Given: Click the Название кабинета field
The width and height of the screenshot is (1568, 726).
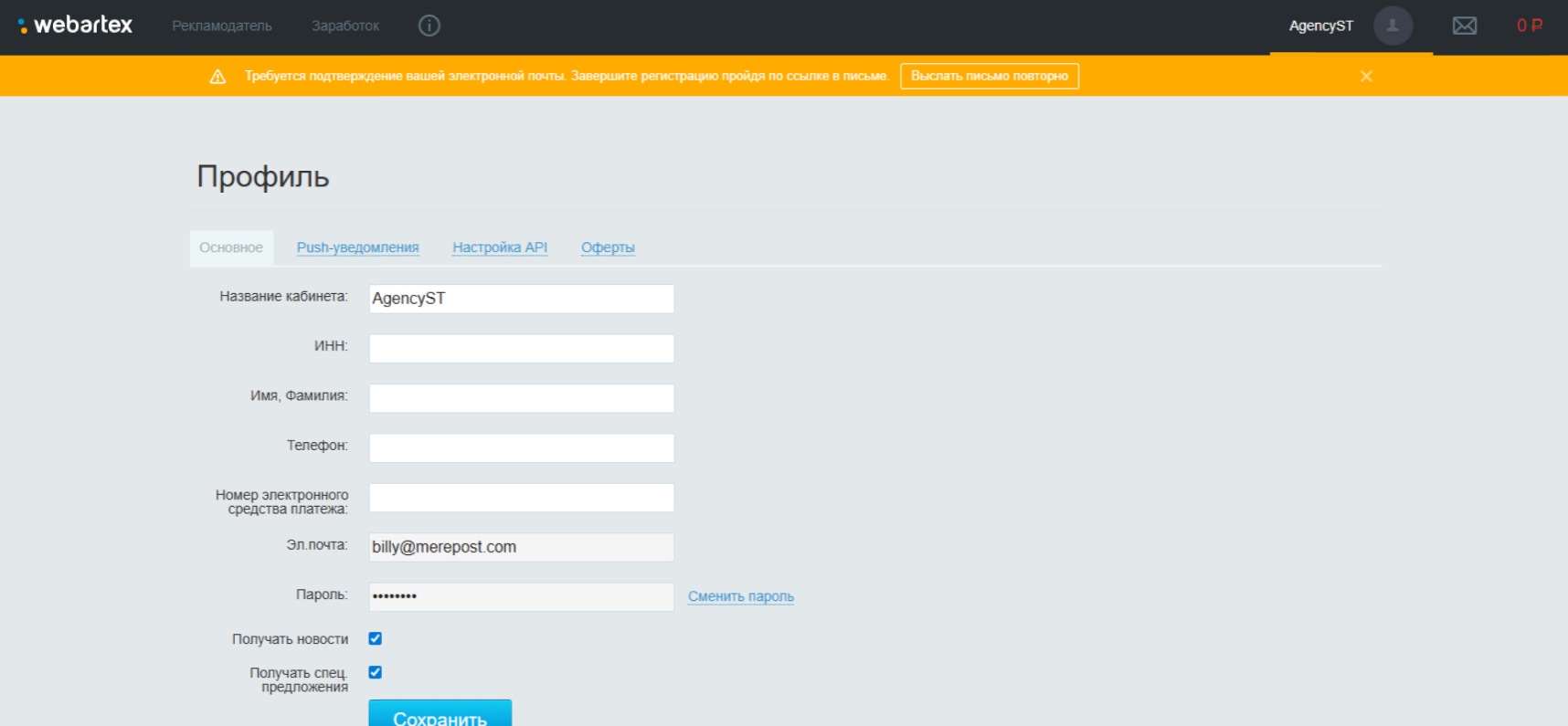Looking at the screenshot, I should tap(522, 299).
